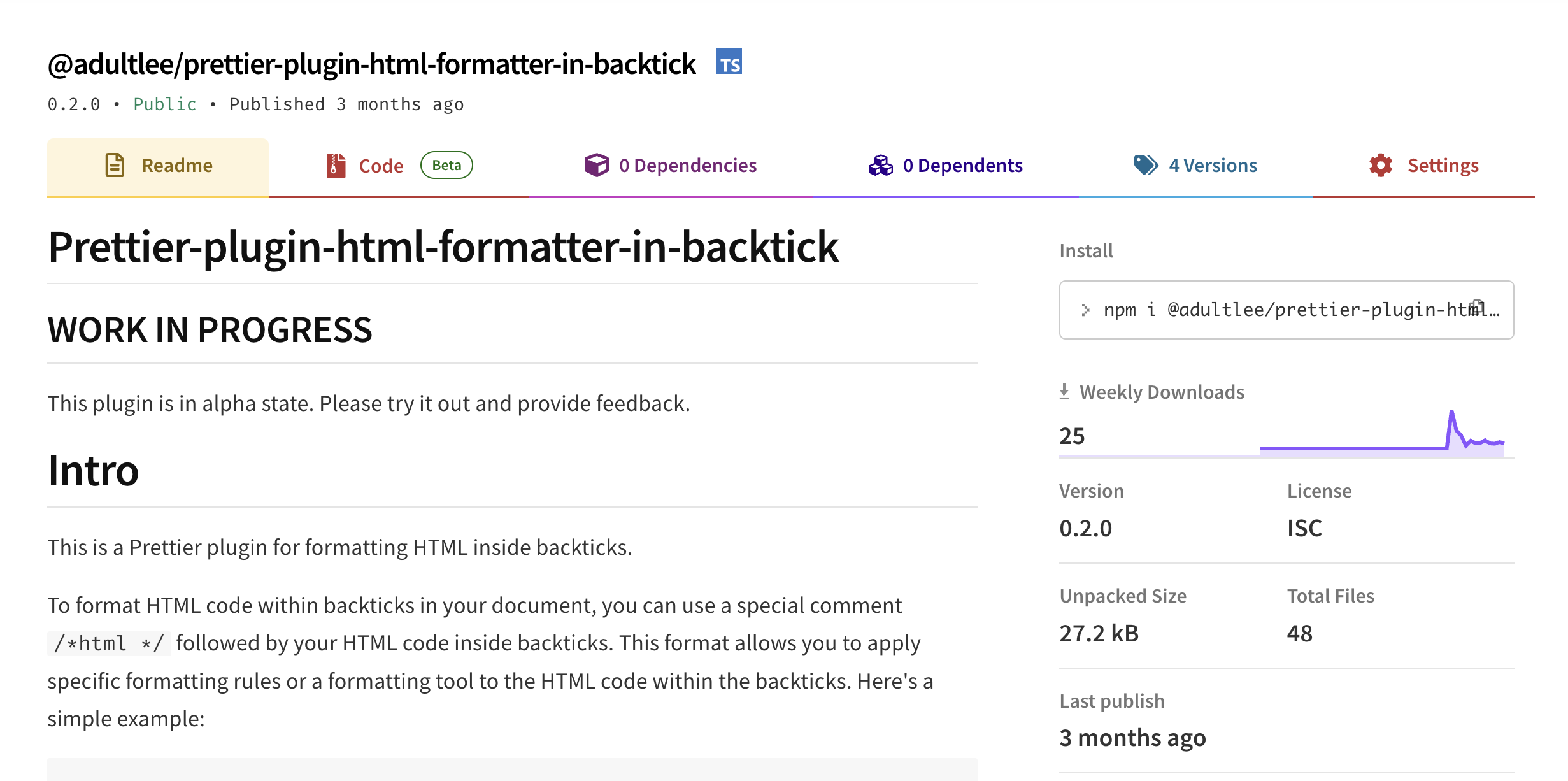
Task: Click the Prettier-plugin-html-formatter-in-backtick README heading
Action: coord(443,247)
